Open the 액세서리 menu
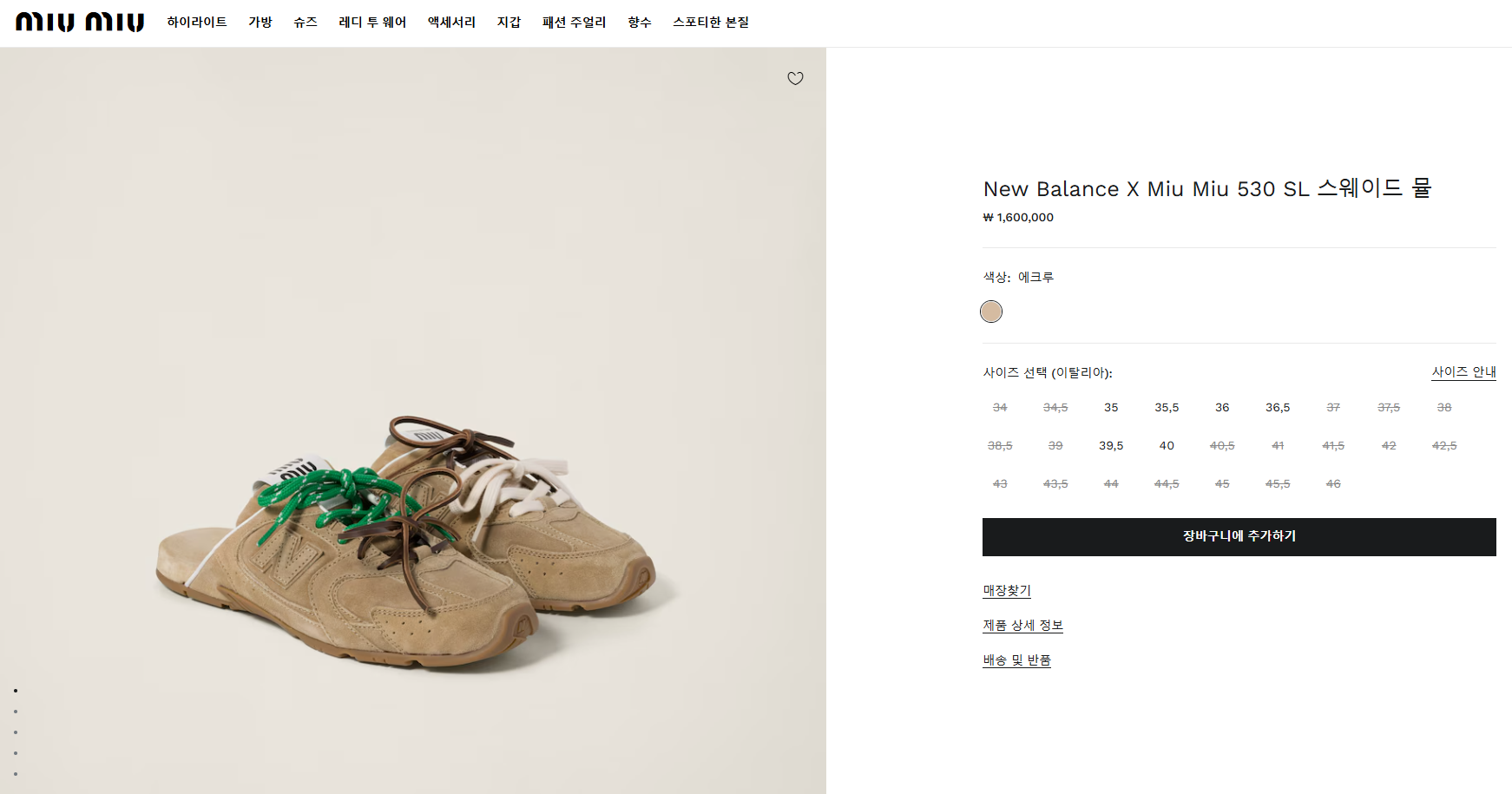1512x794 pixels. pyautogui.click(x=451, y=22)
